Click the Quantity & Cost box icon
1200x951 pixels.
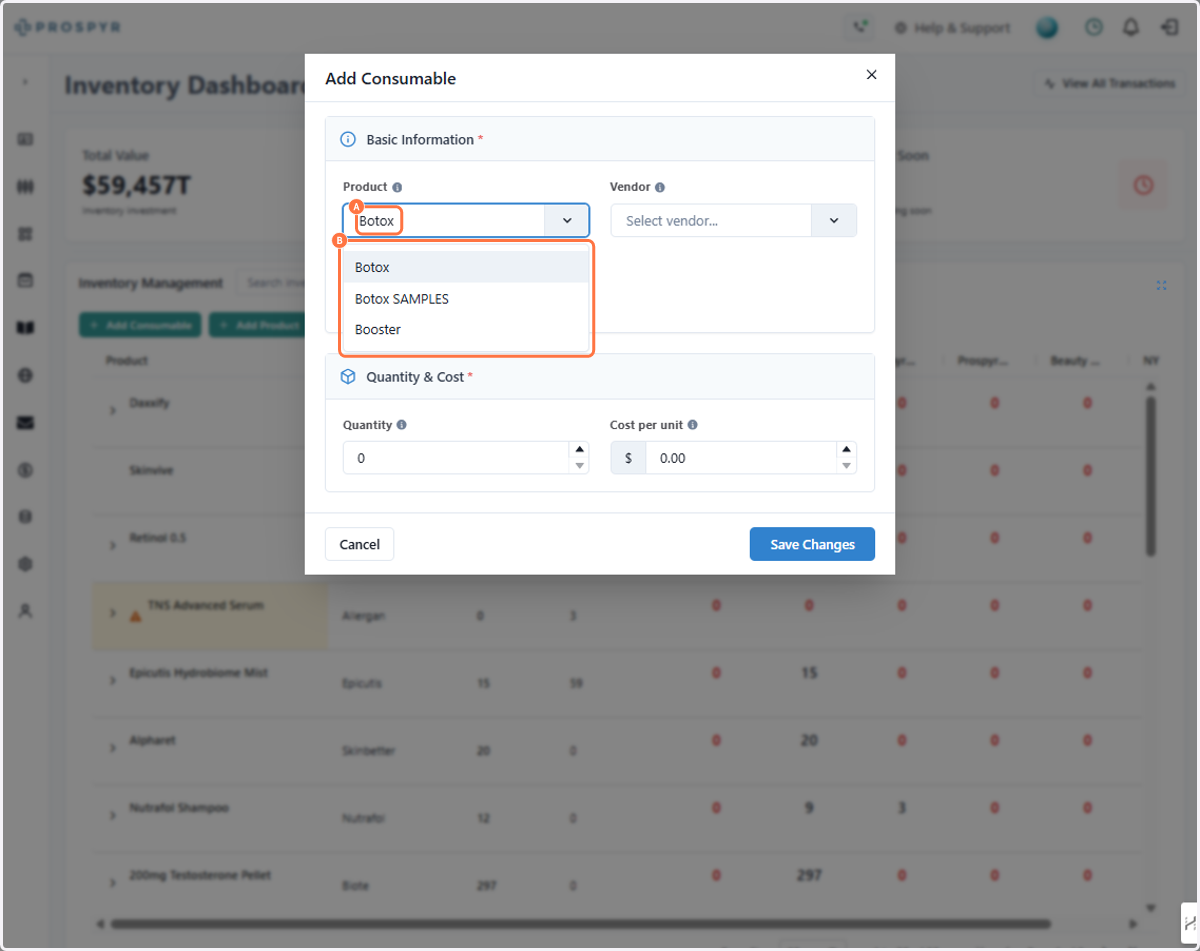[x=348, y=377]
